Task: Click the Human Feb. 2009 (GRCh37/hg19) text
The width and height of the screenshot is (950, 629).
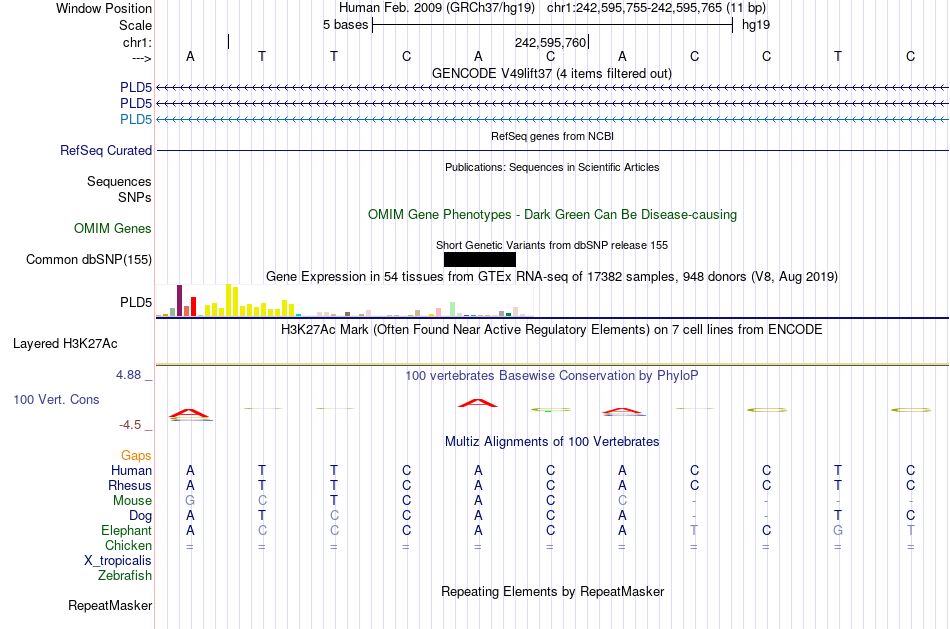Action: [x=437, y=8]
